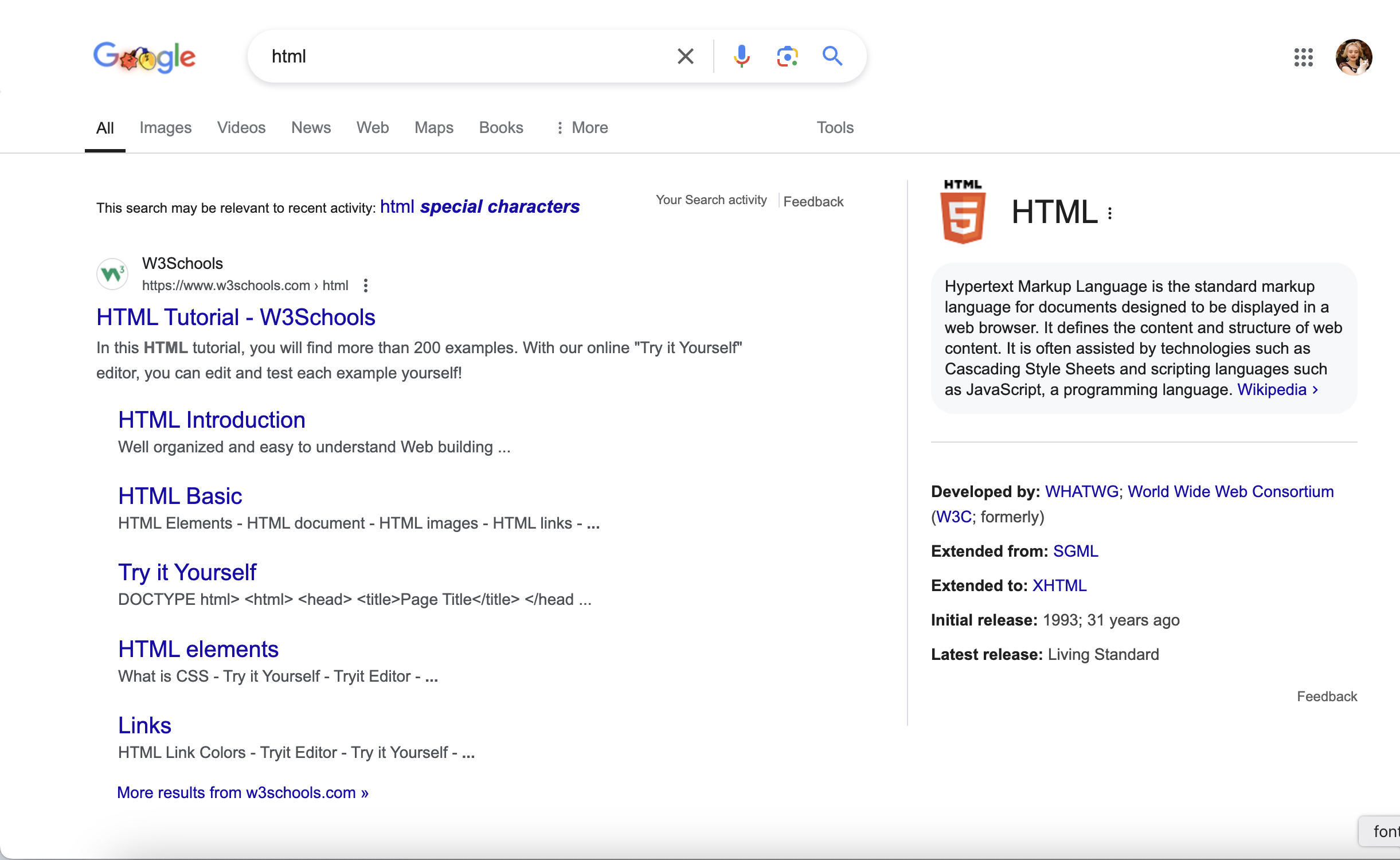Click 'Well organized and easy to understand' snippet
Image resolution: width=1400 pixels, height=860 pixels.
pyautogui.click(x=314, y=447)
